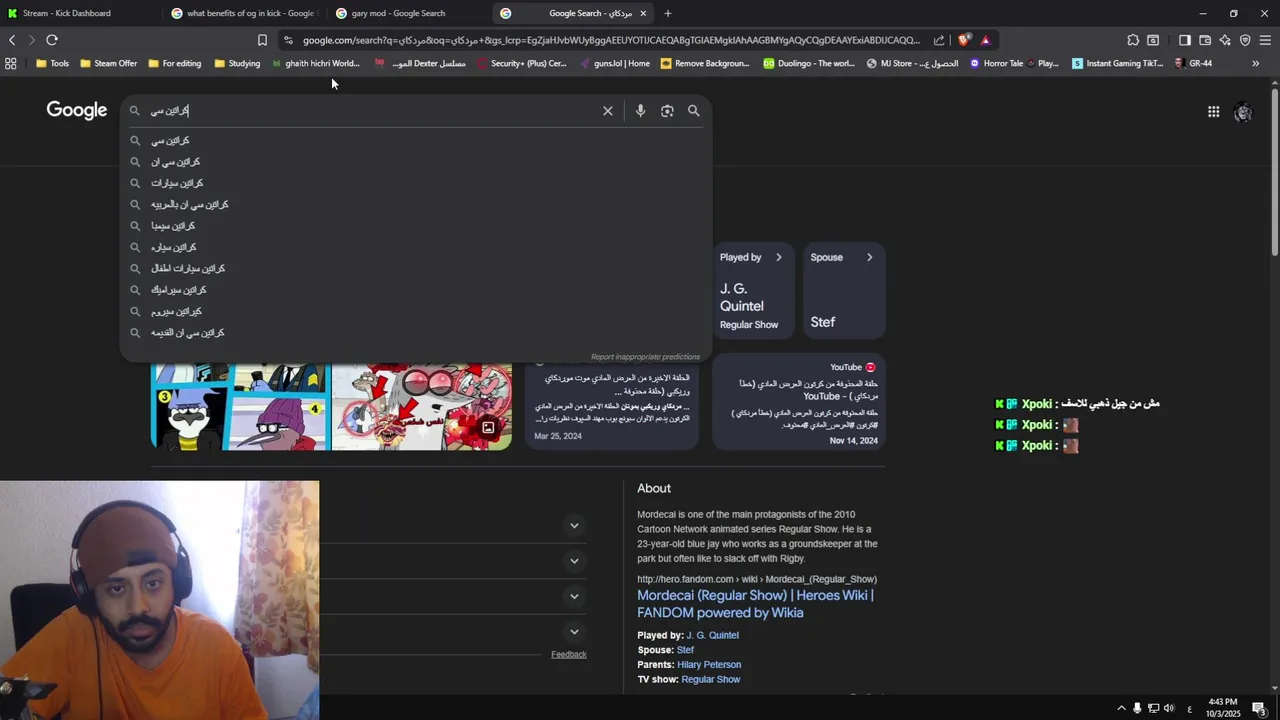Open the Google apps grid

click(x=1213, y=112)
